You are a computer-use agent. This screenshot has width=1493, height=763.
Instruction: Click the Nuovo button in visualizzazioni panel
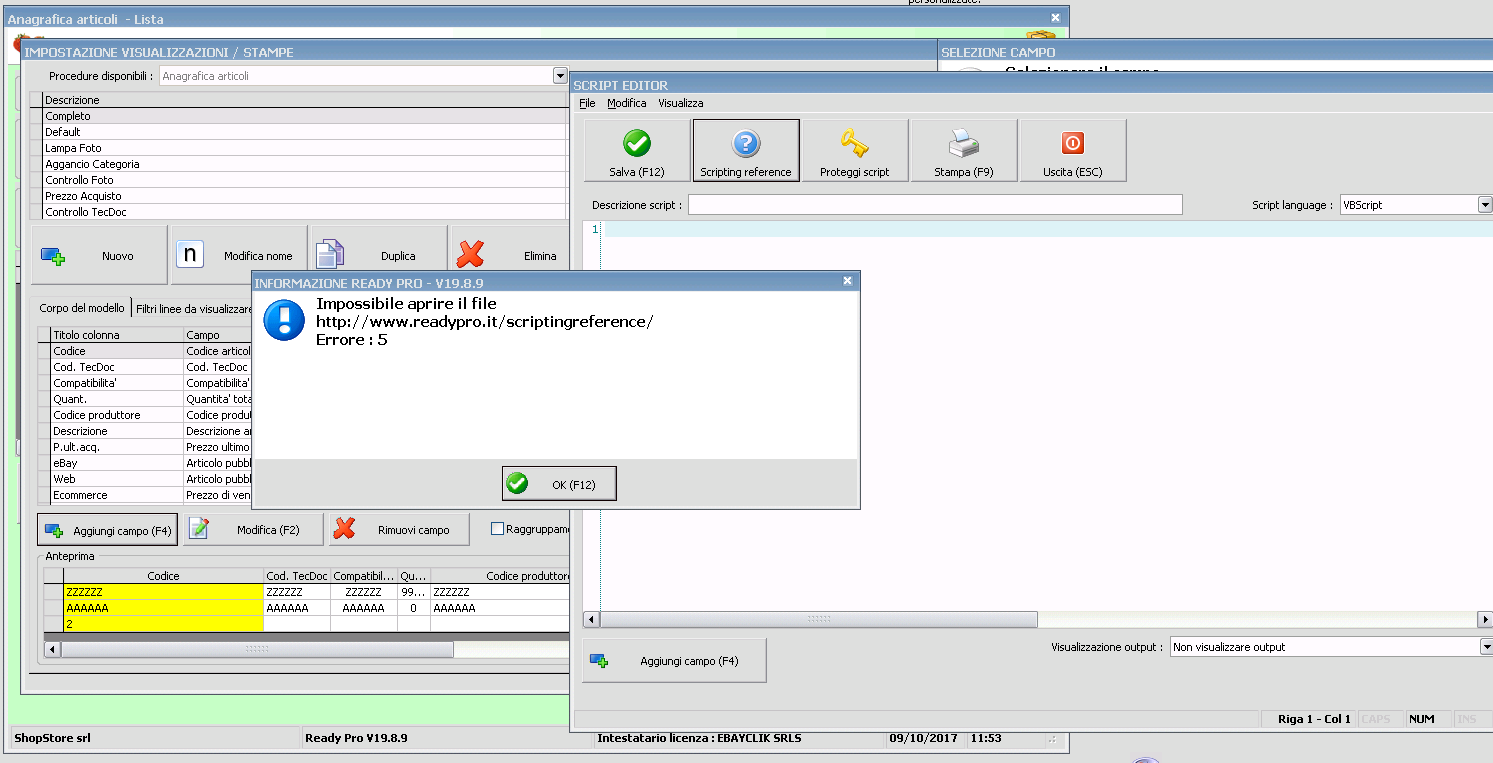(x=100, y=256)
